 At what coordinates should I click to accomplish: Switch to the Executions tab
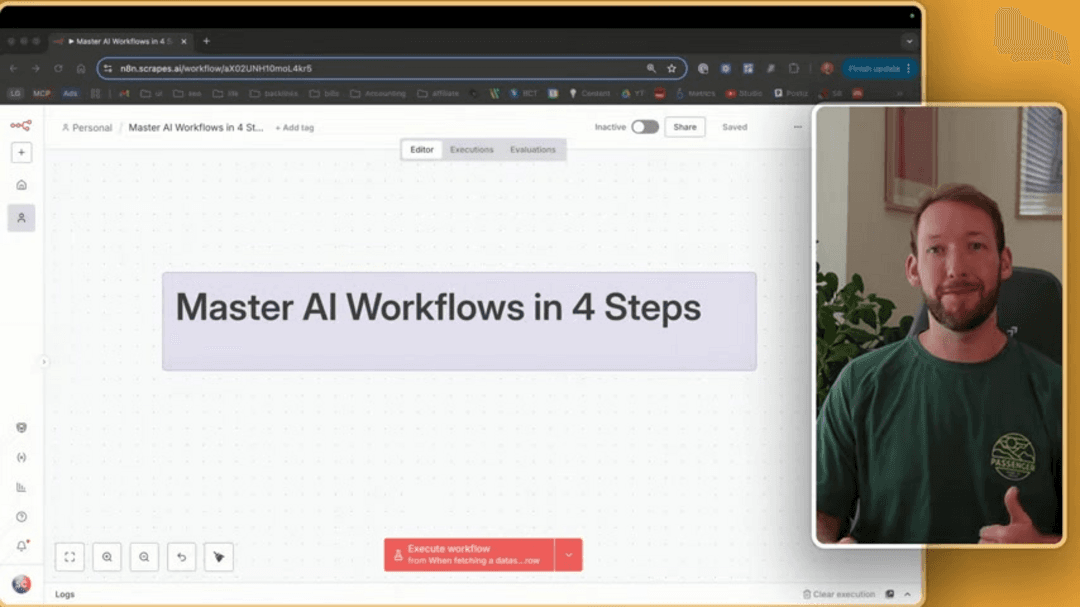click(471, 149)
